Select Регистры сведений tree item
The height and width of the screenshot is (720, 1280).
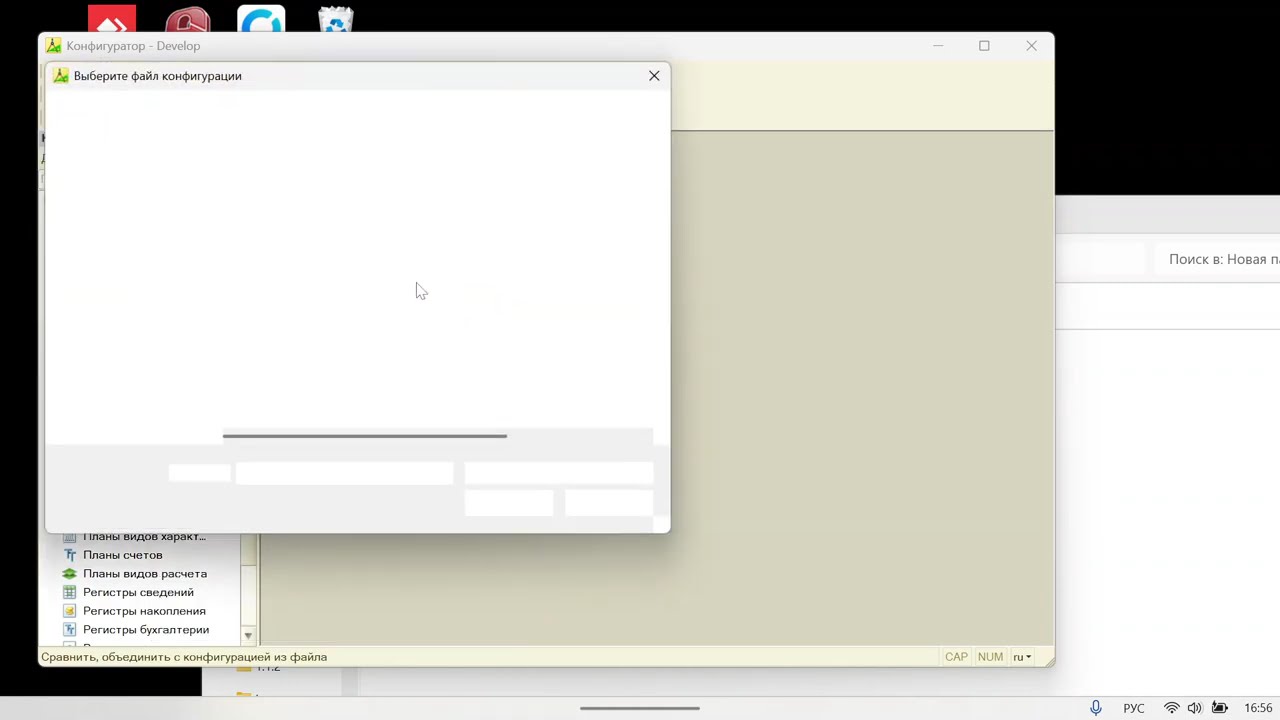pyautogui.click(x=138, y=592)
